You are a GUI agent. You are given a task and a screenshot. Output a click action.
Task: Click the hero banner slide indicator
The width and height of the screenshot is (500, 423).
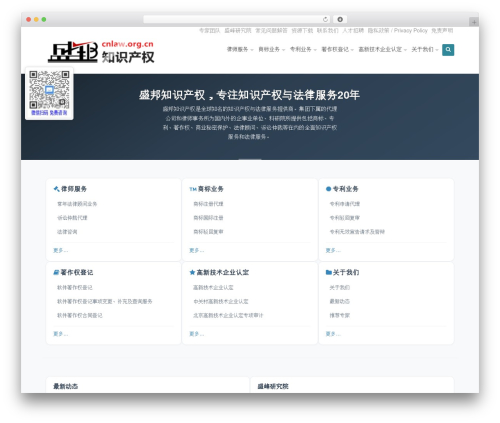coord(250,159)
